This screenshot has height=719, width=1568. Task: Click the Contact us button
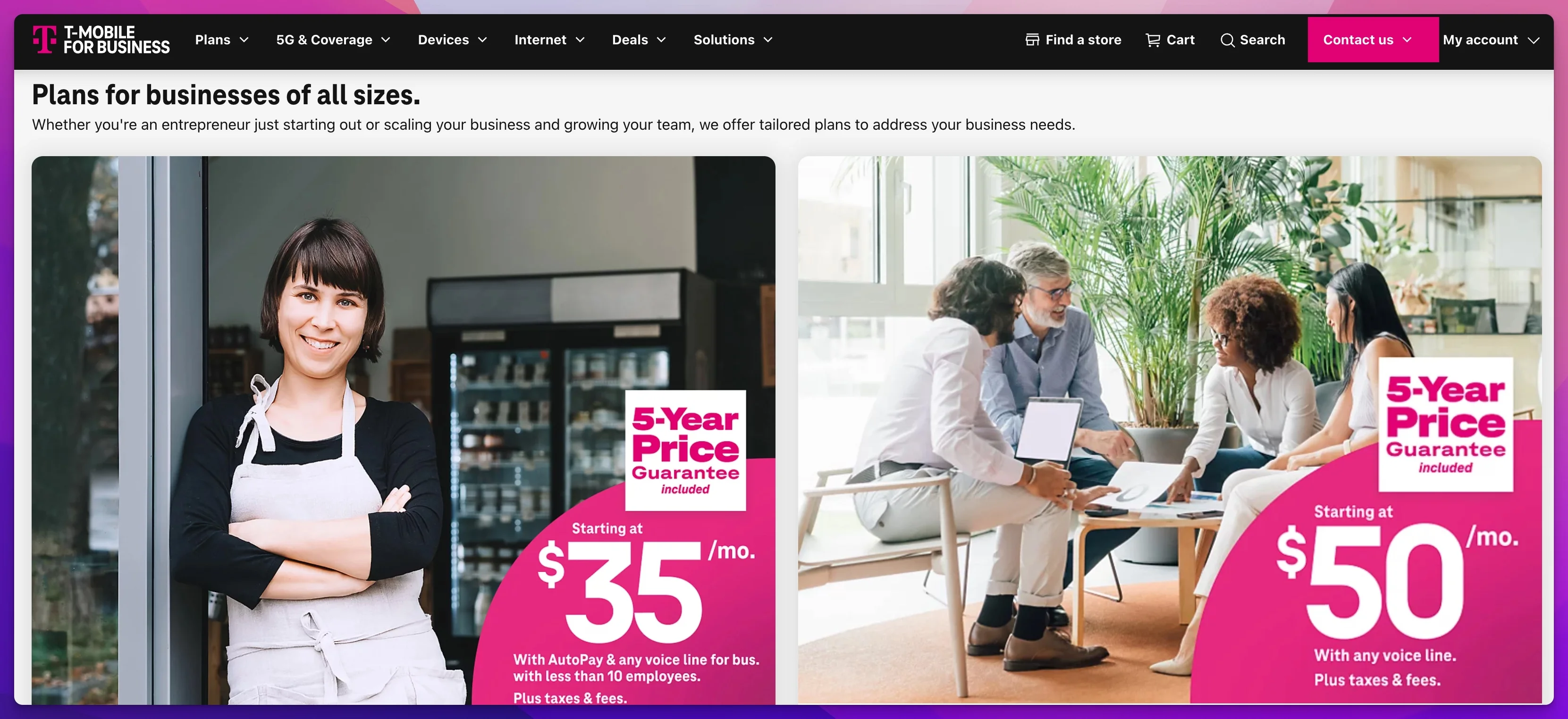pos(1373,40)
